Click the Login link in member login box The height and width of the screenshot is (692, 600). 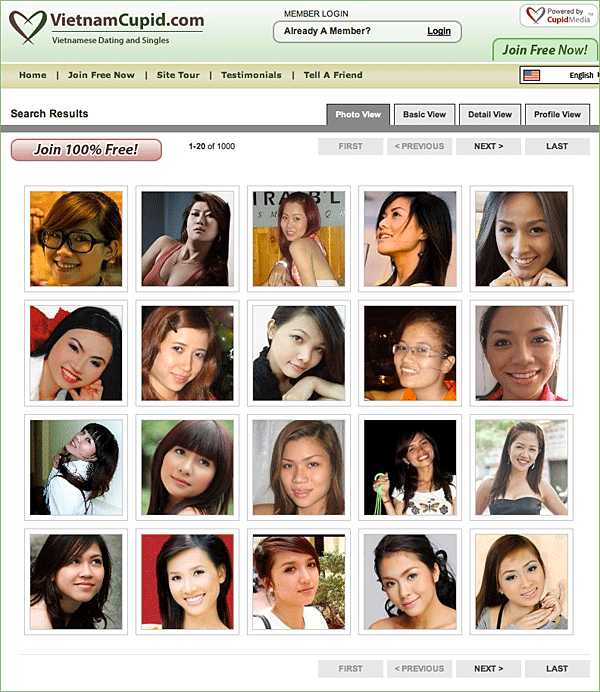(438, 31)
